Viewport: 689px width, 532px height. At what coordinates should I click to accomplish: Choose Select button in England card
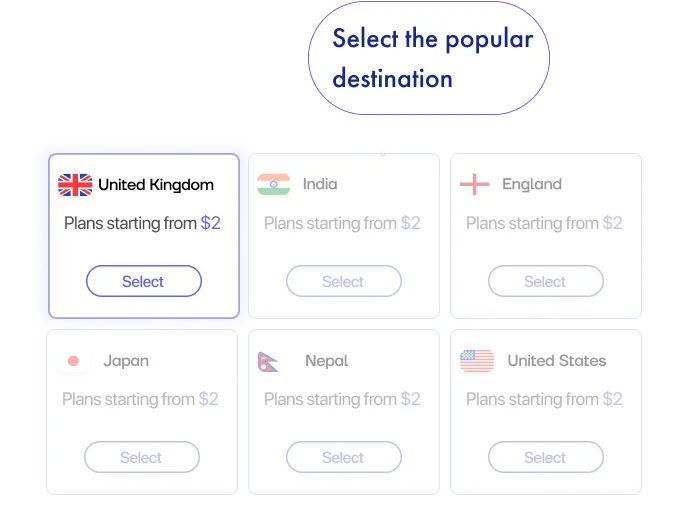(545, 282)
